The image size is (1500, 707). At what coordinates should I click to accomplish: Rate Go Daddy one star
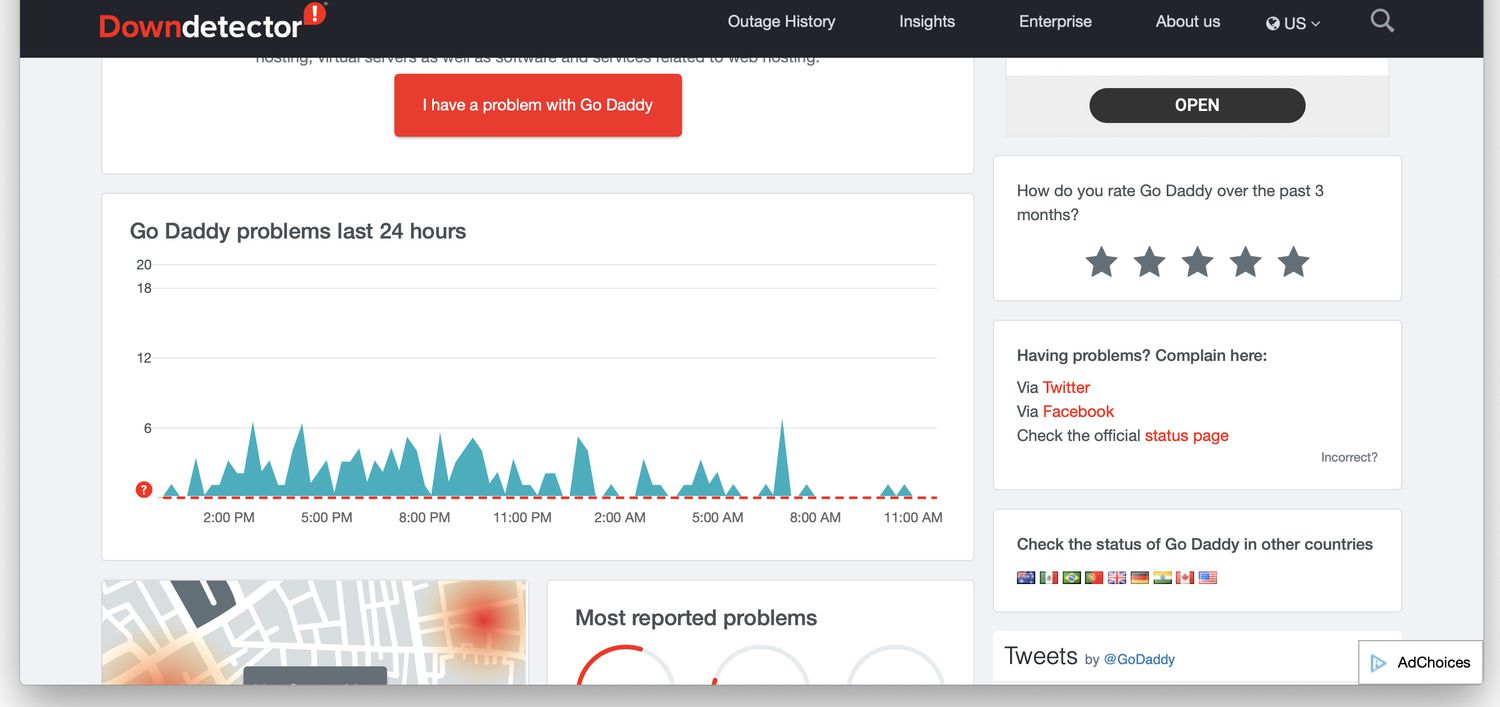(1101, 262)
